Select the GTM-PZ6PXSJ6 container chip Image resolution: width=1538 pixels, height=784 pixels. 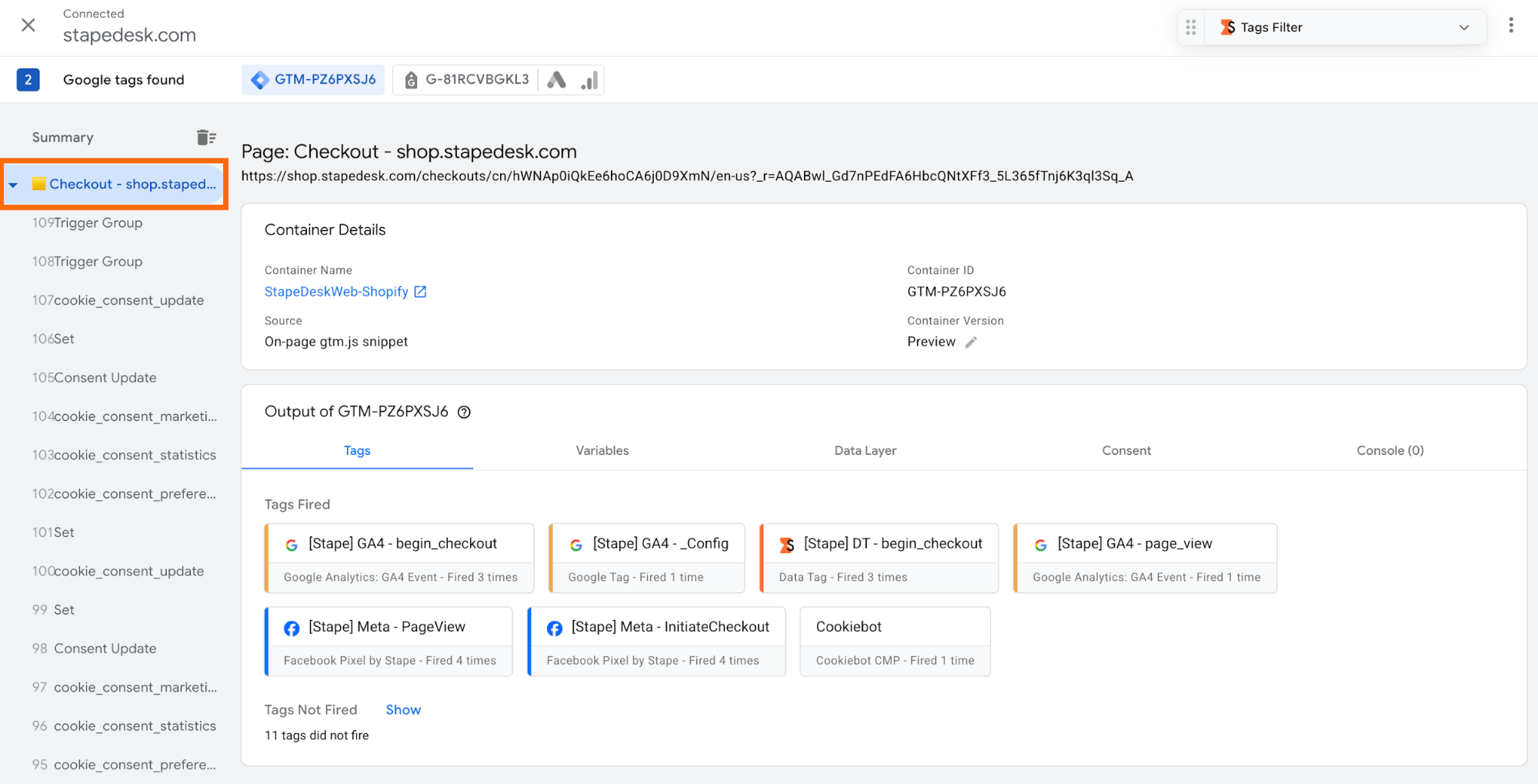pos(313,80)
